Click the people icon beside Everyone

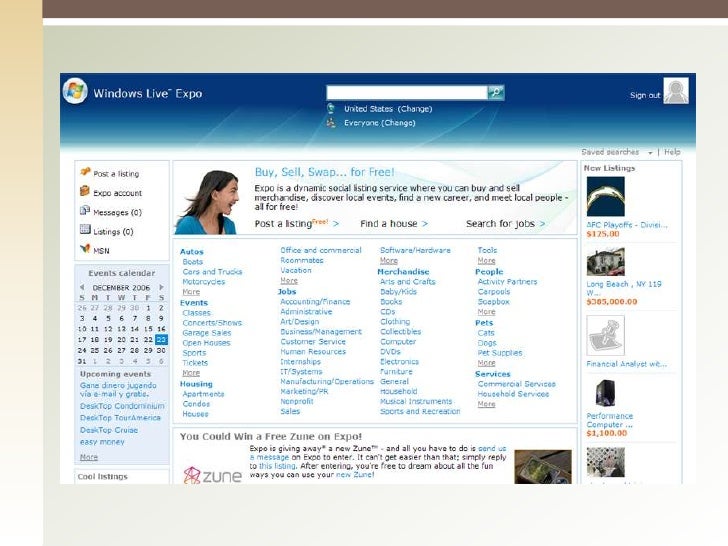click(x=331, y=123)
